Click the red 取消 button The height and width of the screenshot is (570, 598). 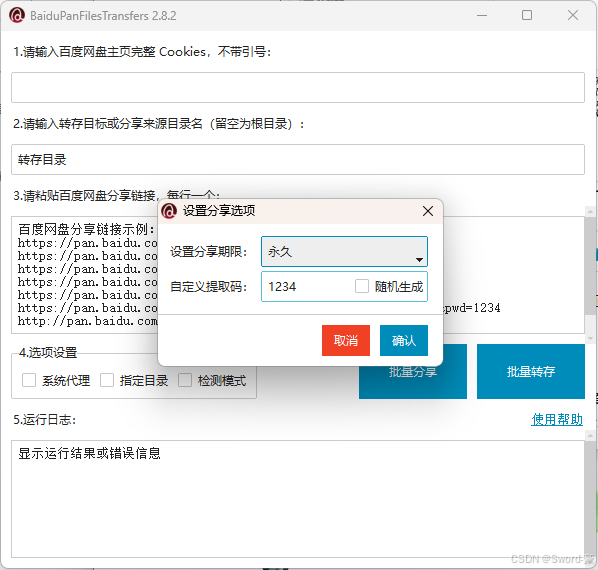click(x=346, y=340)
